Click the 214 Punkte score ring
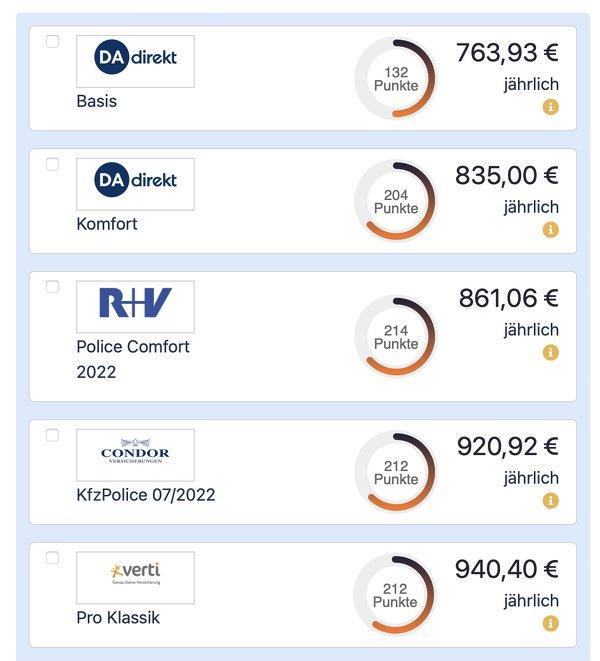This screenshot has height=661, width=600. pyautogui.click(x=396, y=336)
